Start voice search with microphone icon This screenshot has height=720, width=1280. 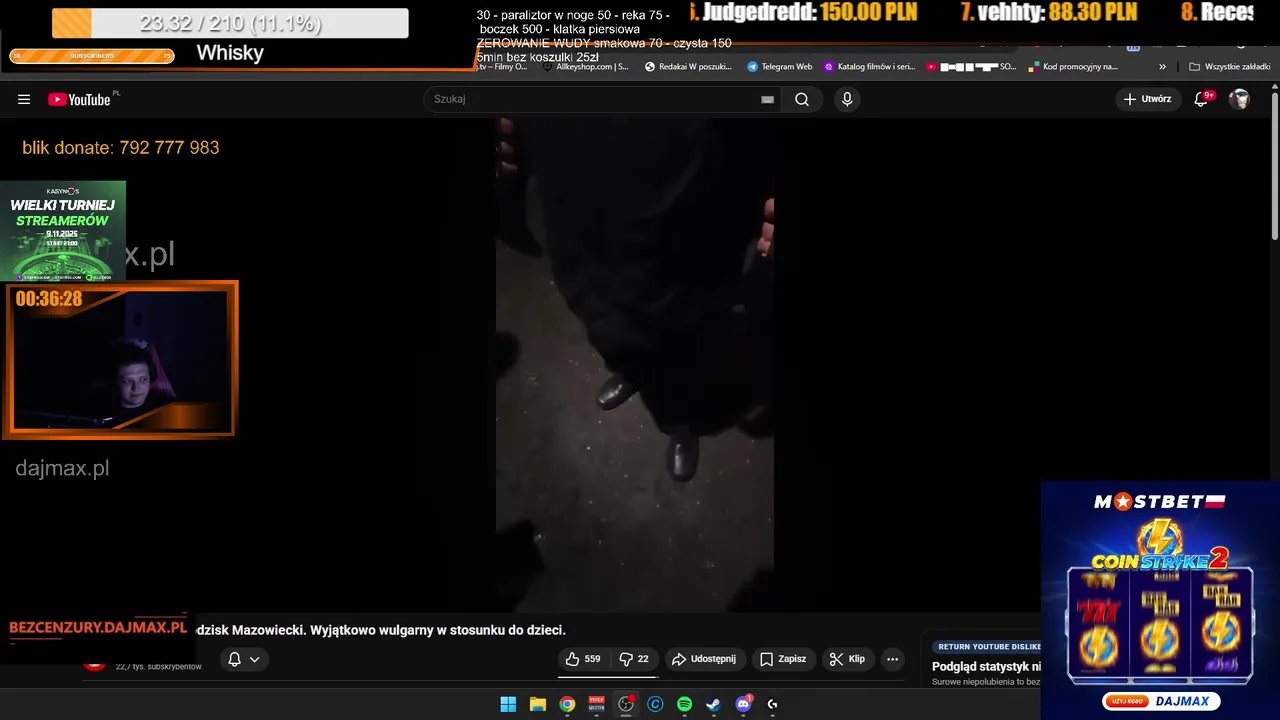pos(847,99)
